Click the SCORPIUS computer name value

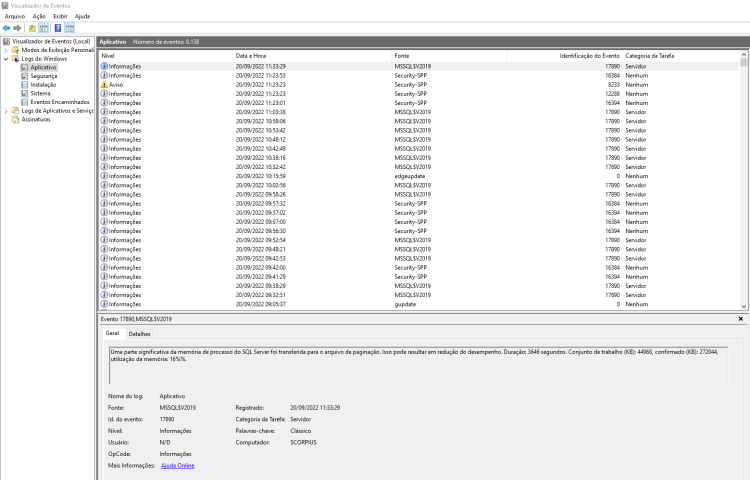point(303,443)
